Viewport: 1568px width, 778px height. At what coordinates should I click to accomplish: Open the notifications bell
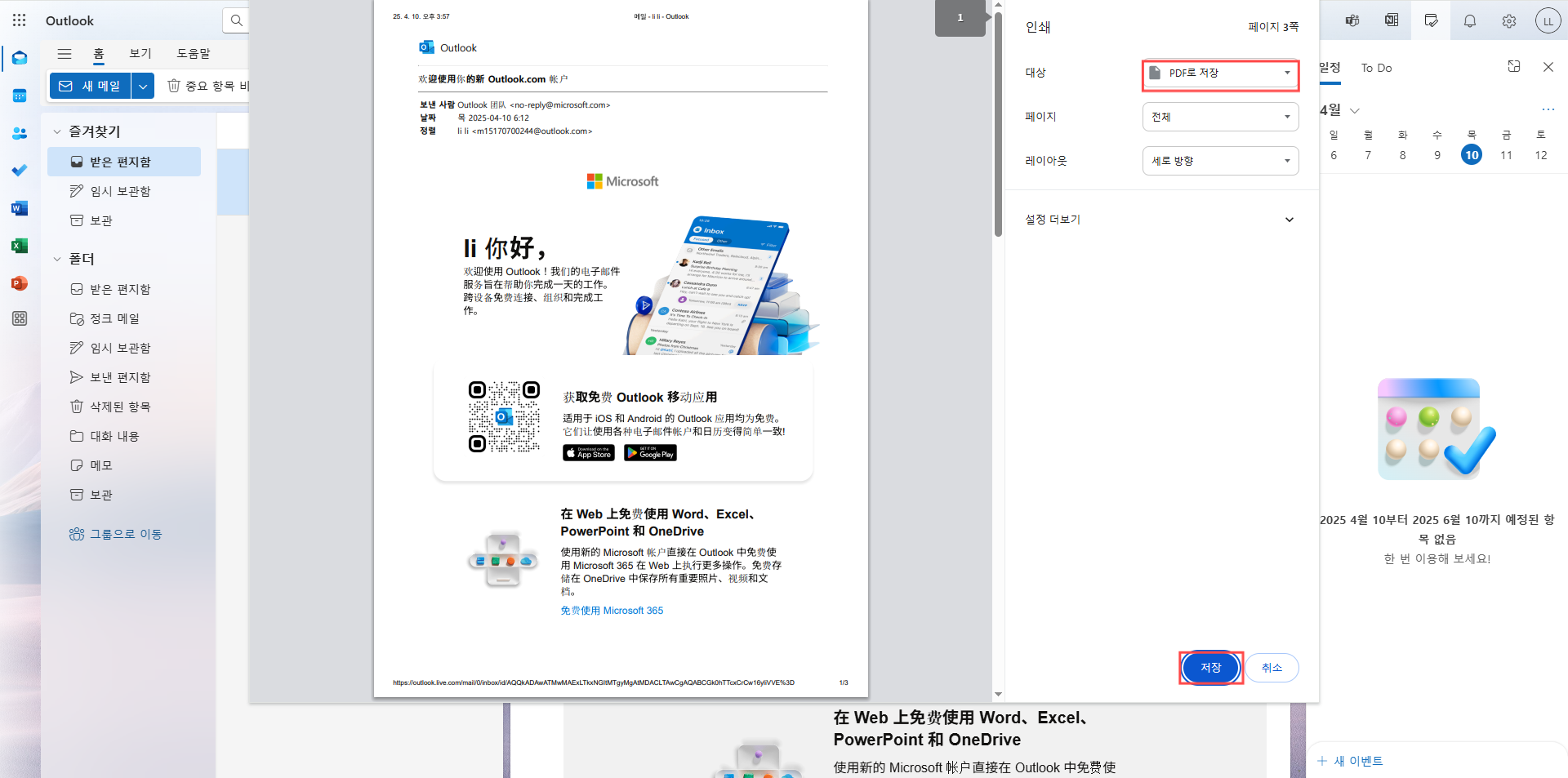pos(1470,20)
